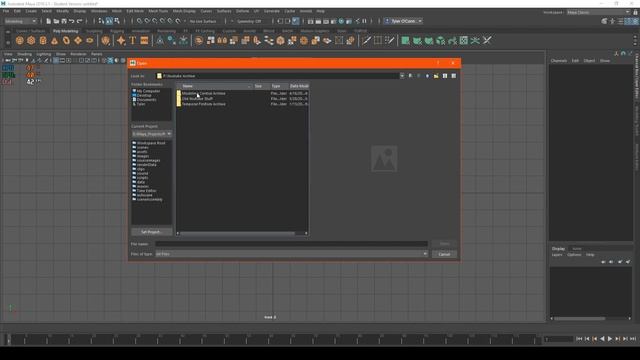
Task: Click the Save Scene icon in status line
Action: [x=64, y=21]
